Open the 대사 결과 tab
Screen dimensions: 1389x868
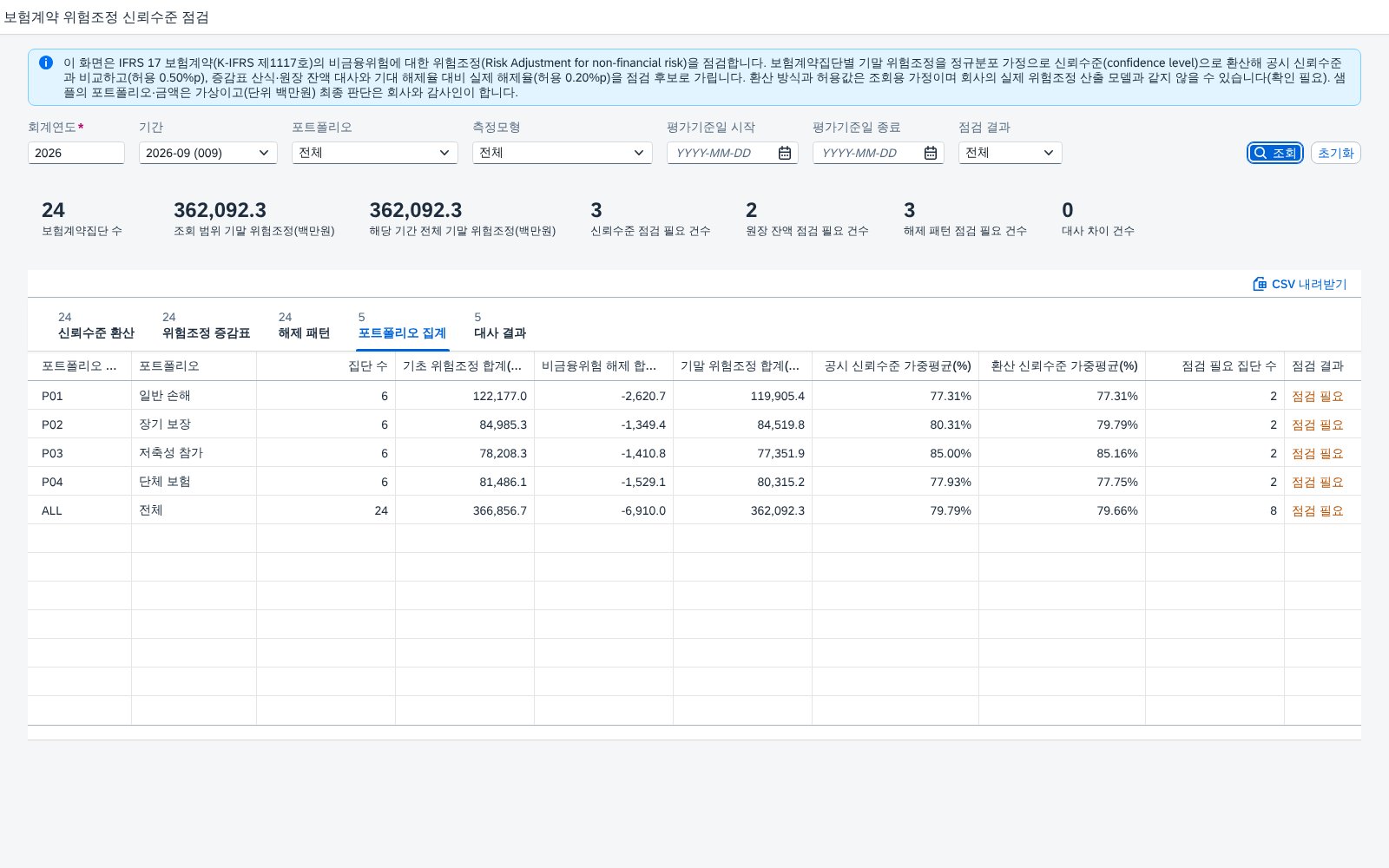click(x=499, y=325)
